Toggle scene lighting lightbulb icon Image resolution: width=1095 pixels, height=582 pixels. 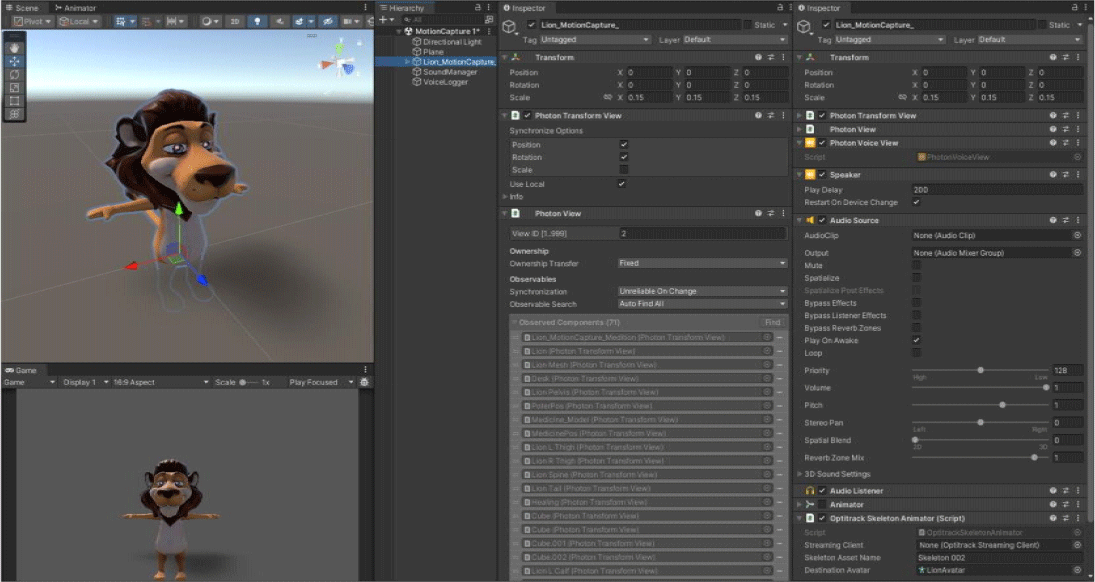[x=257, y=22]
